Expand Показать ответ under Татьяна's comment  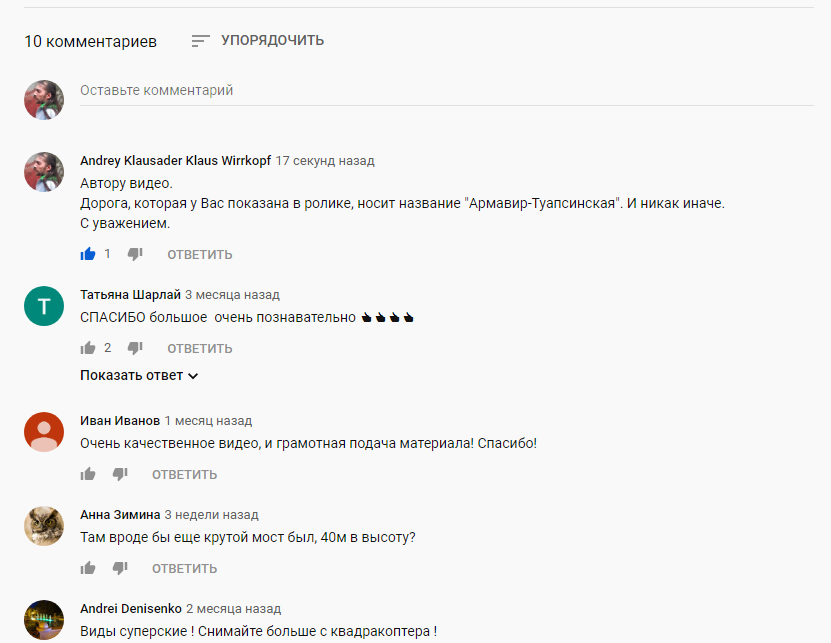pyautogui.click(x=139, y=375)
